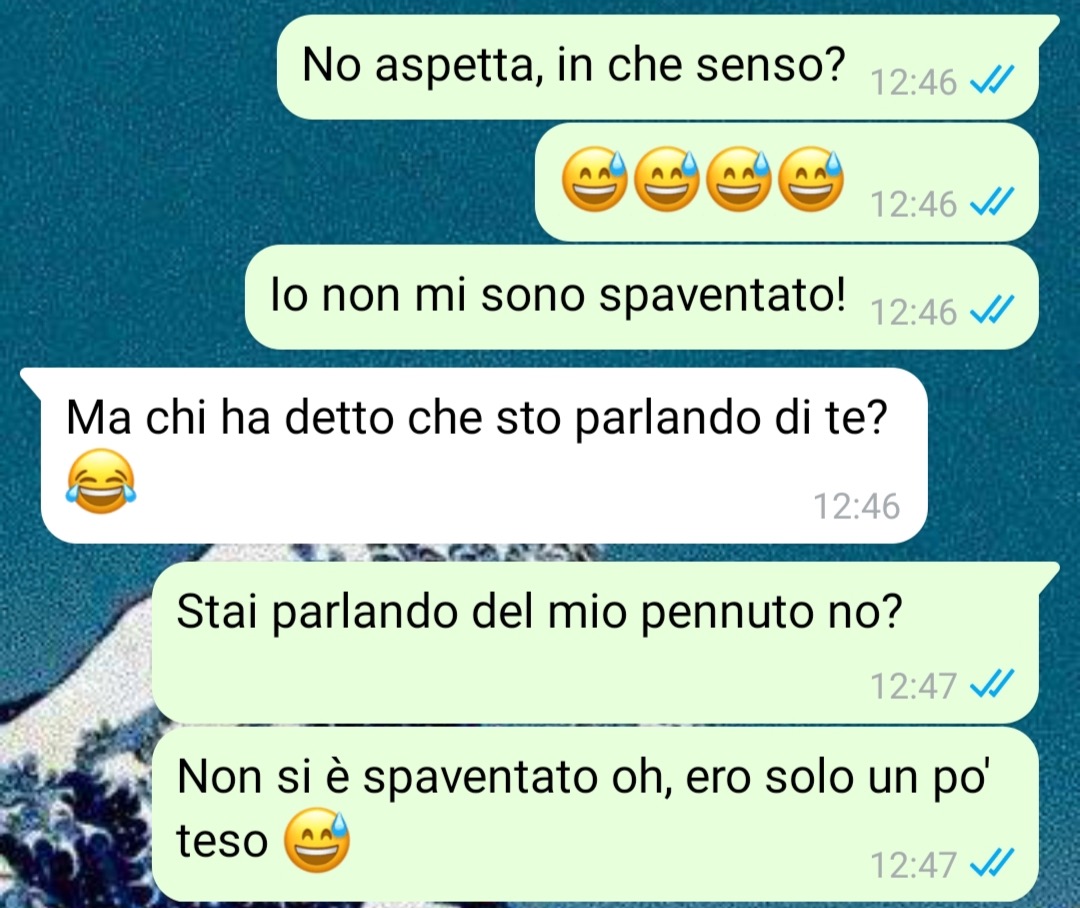Tap the wave wallpaper area at the bottom left

click(72, 813)
